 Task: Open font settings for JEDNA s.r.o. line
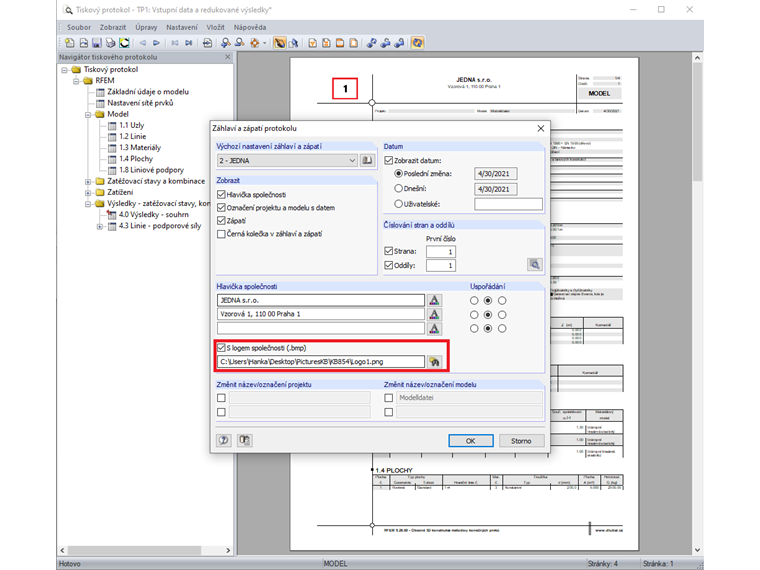tap(435, 301)
